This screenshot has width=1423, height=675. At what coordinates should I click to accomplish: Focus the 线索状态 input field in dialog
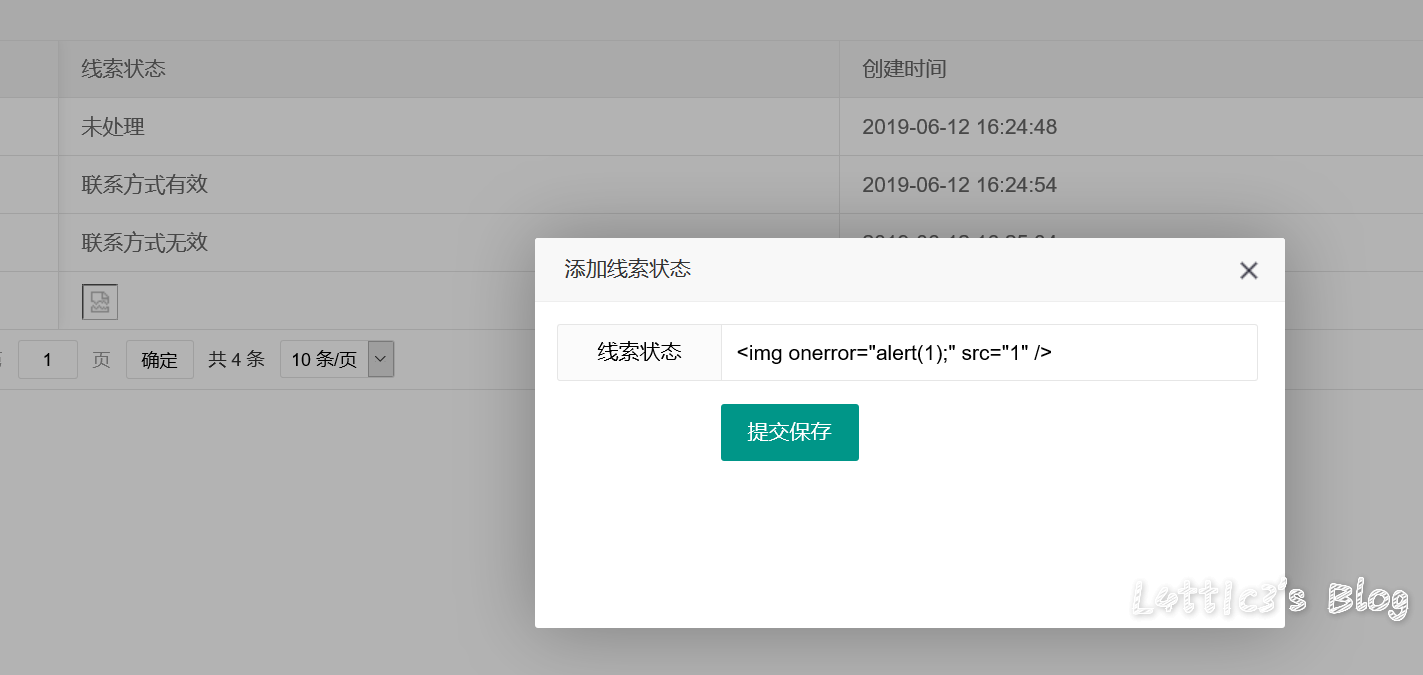988,352
